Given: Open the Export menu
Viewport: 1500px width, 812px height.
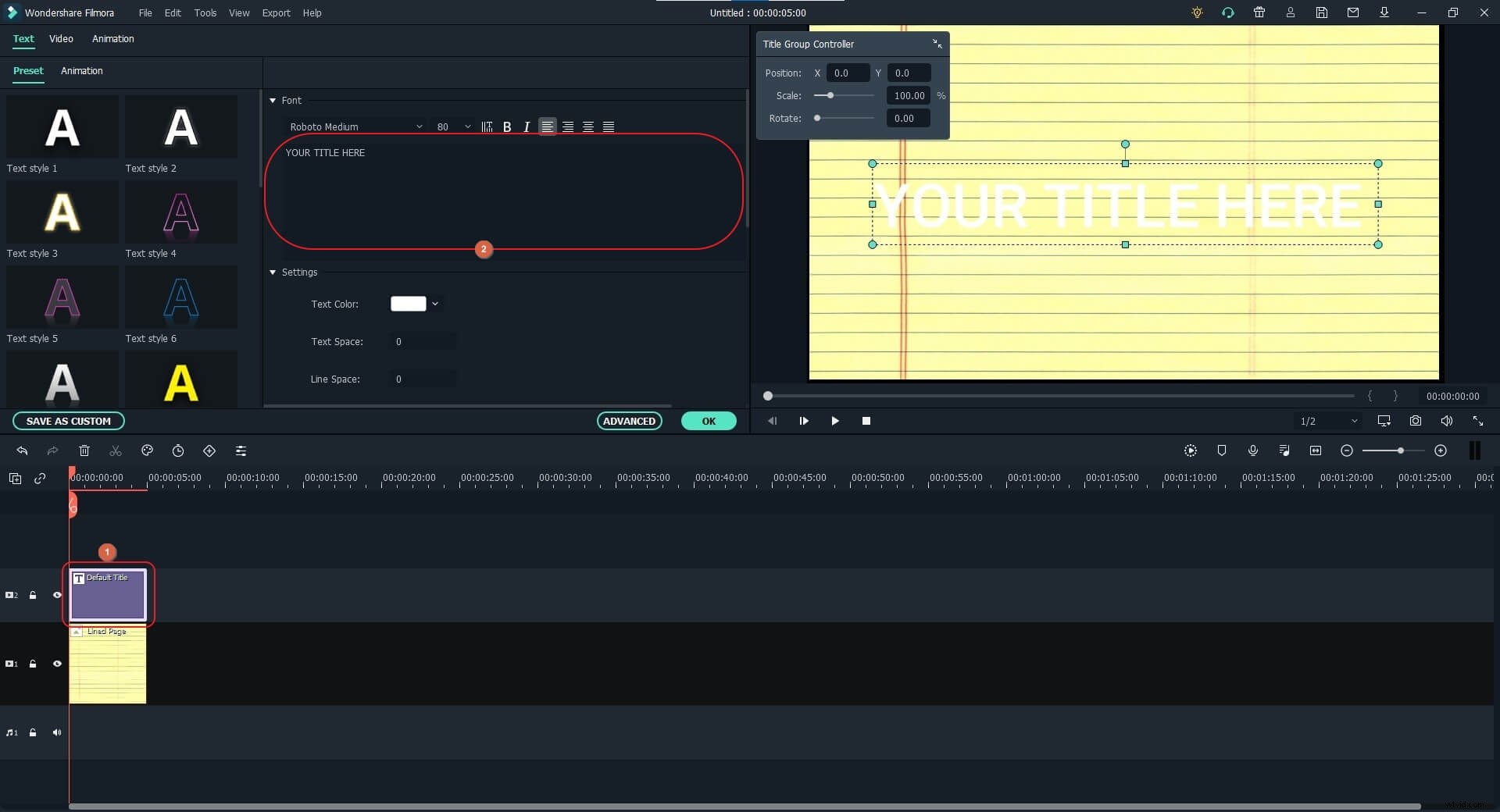Looking at the screenshot, I should click(276, 12).
